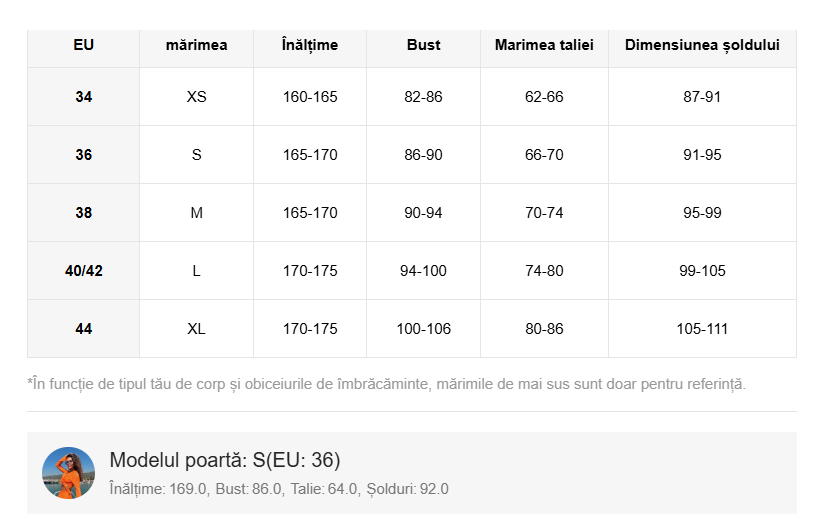The height and width of the screenshot is (531, 829).
Task: Click waist value 62-66
Action: [544, 97]
